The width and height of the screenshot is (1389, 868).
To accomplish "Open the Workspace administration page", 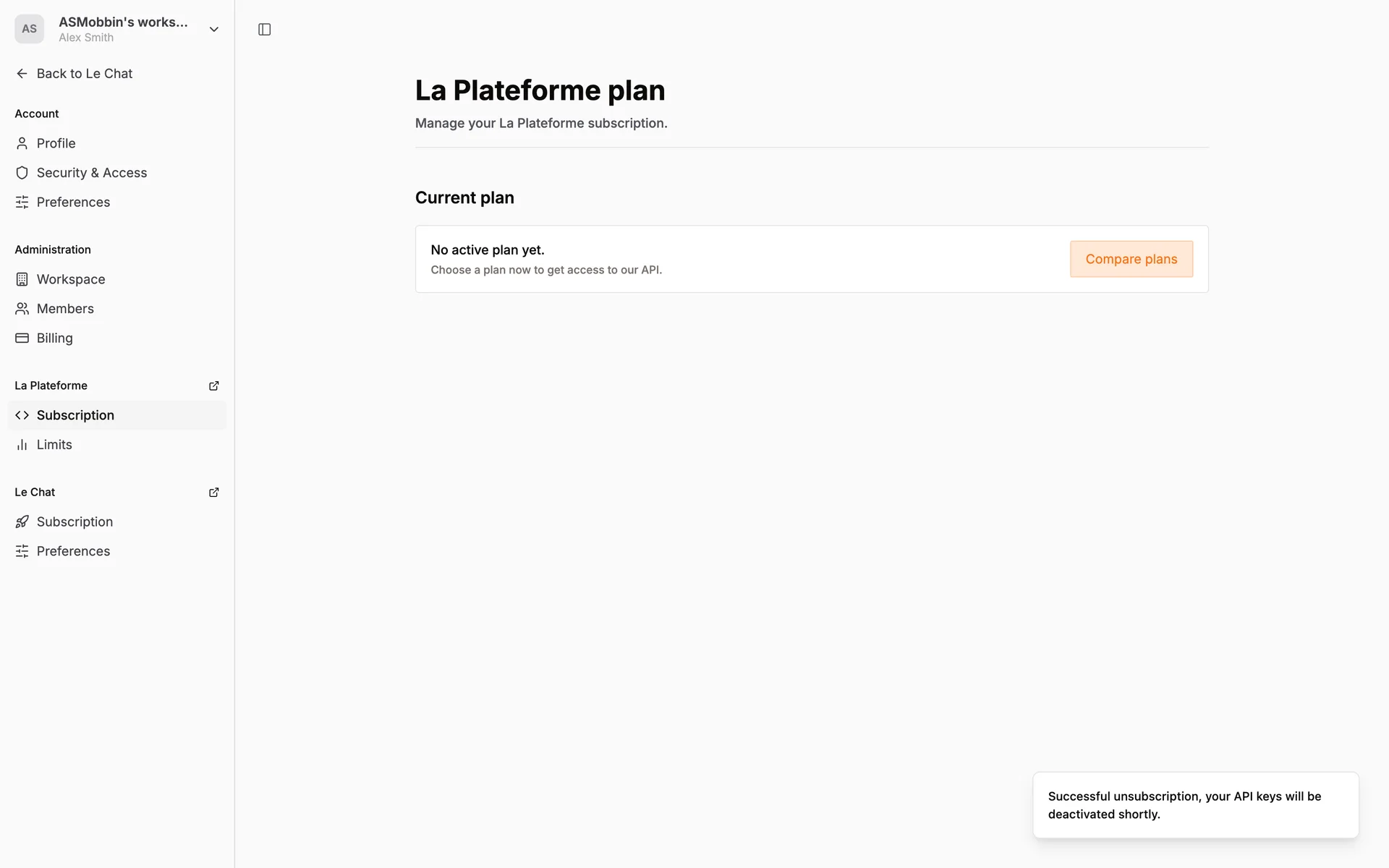I will click(71, 279).
